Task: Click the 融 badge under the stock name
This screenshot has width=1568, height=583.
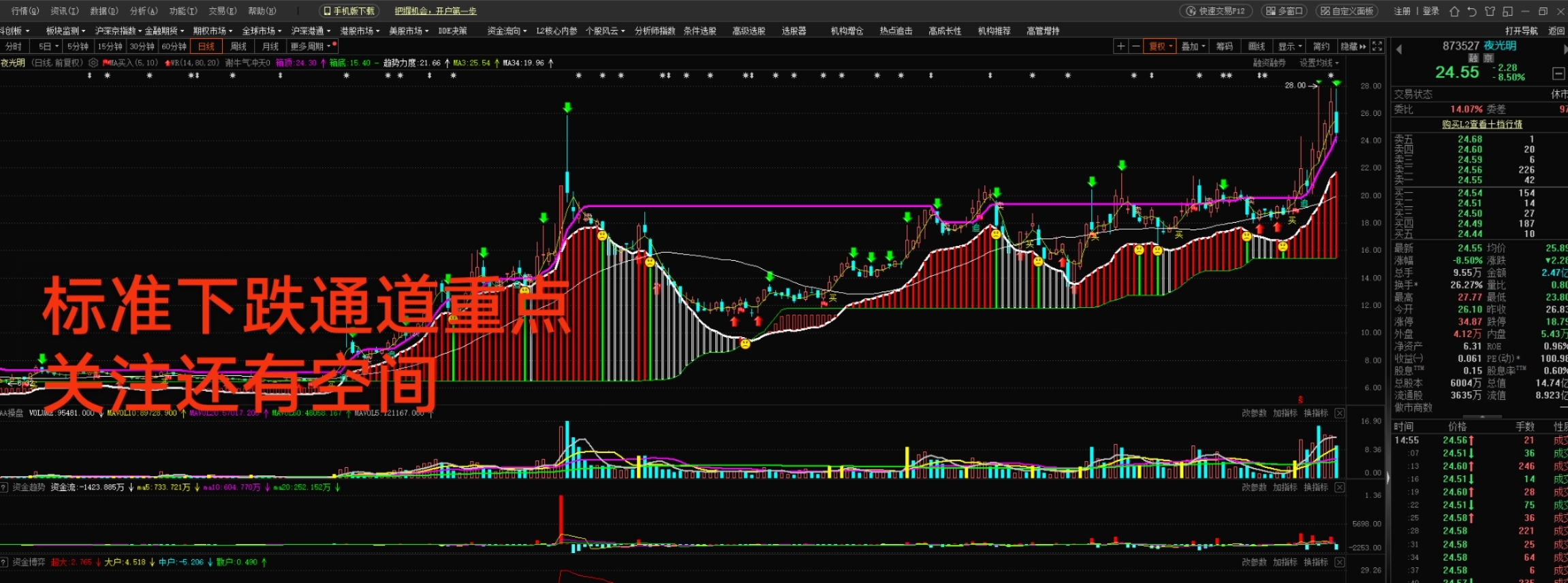Action: pyautogui.click(x=1473, y=59)
